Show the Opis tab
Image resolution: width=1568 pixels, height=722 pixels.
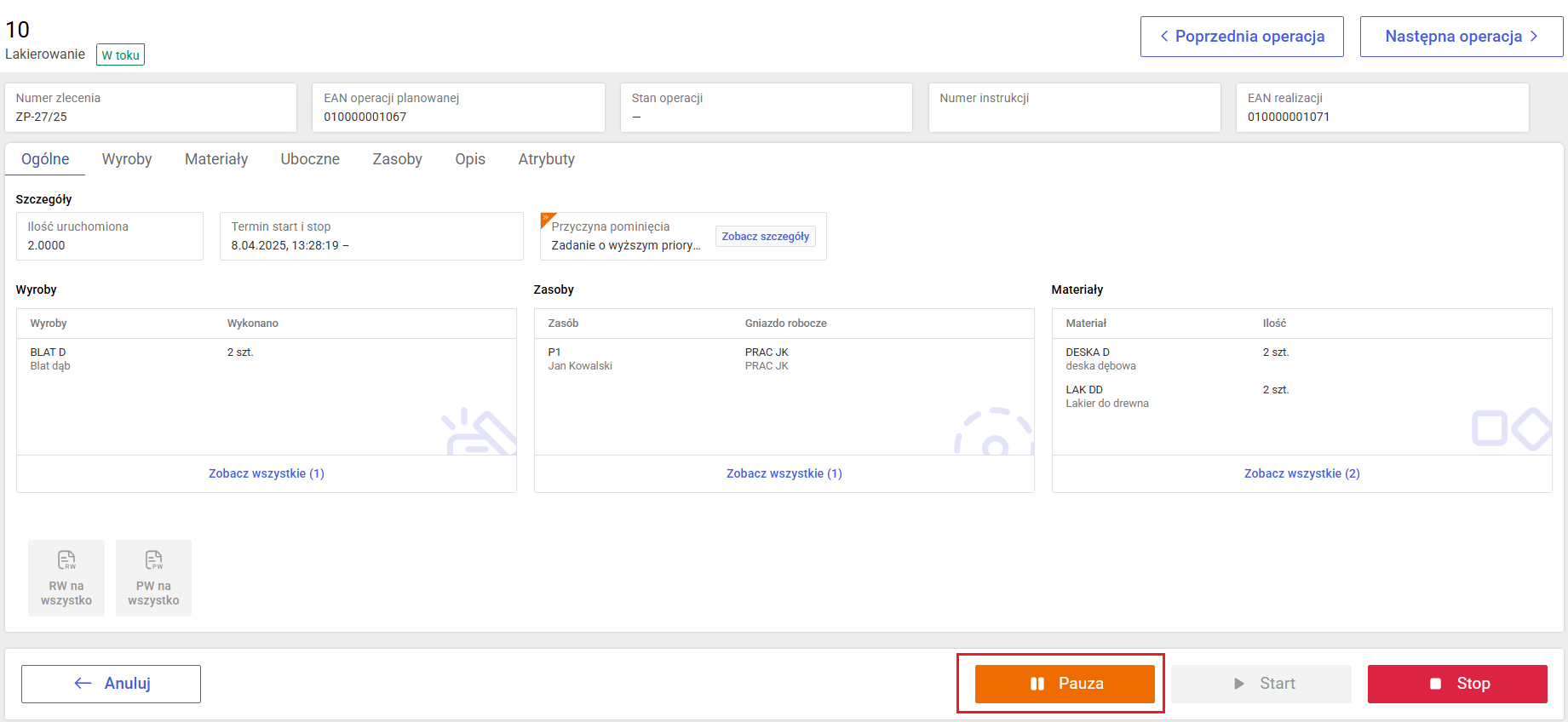click(x=470, y=159)
